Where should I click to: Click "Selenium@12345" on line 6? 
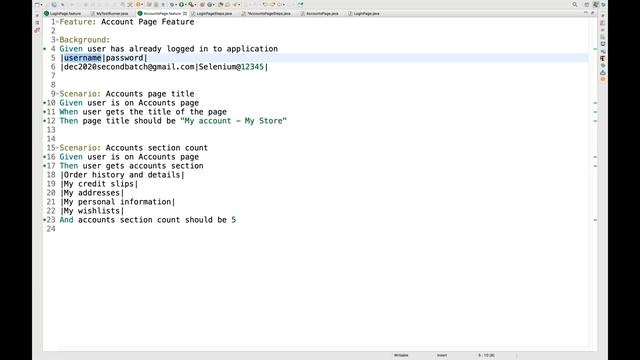pyautogui.click(x=231, y=67)
